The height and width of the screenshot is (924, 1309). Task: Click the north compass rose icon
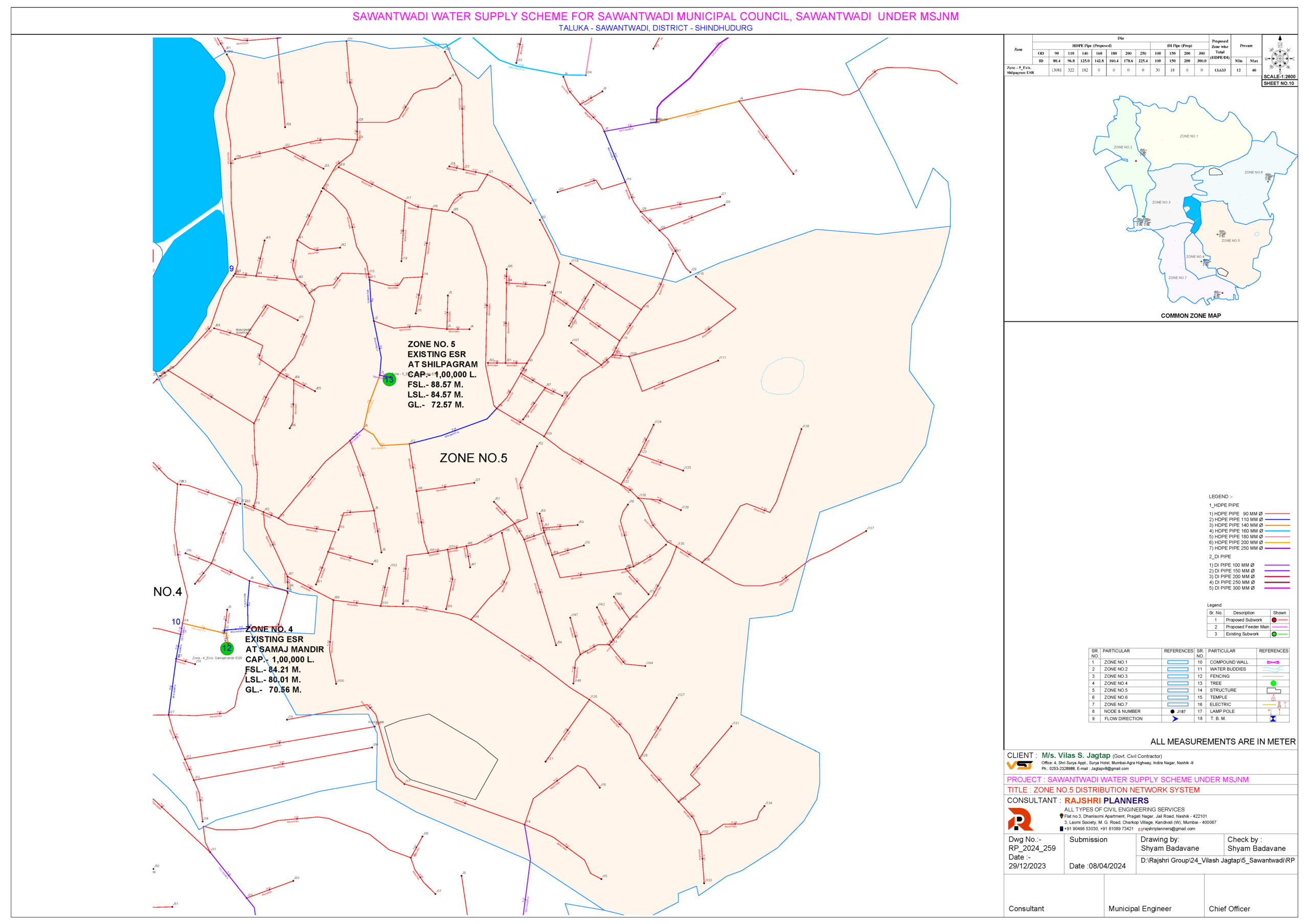click(1279, 58)
